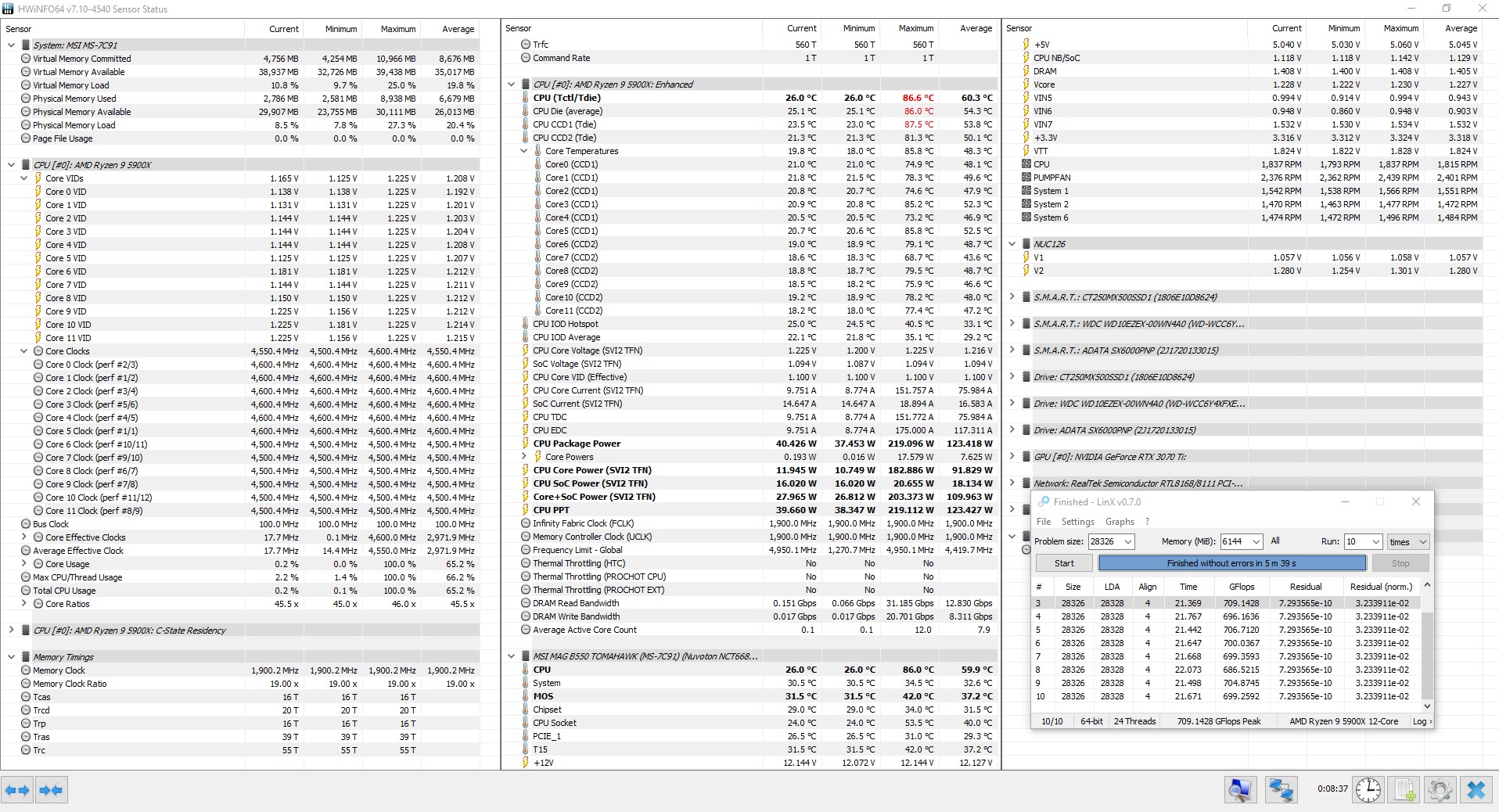This screenshot has width=1499, height=812.
Task: Open the summary monitor with magnifier icon
Action: [x=1240, y=790]
